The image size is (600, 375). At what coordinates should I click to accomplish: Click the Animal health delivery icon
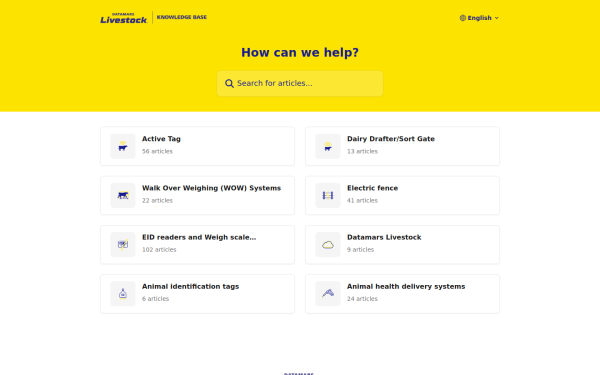coord(328,293)
